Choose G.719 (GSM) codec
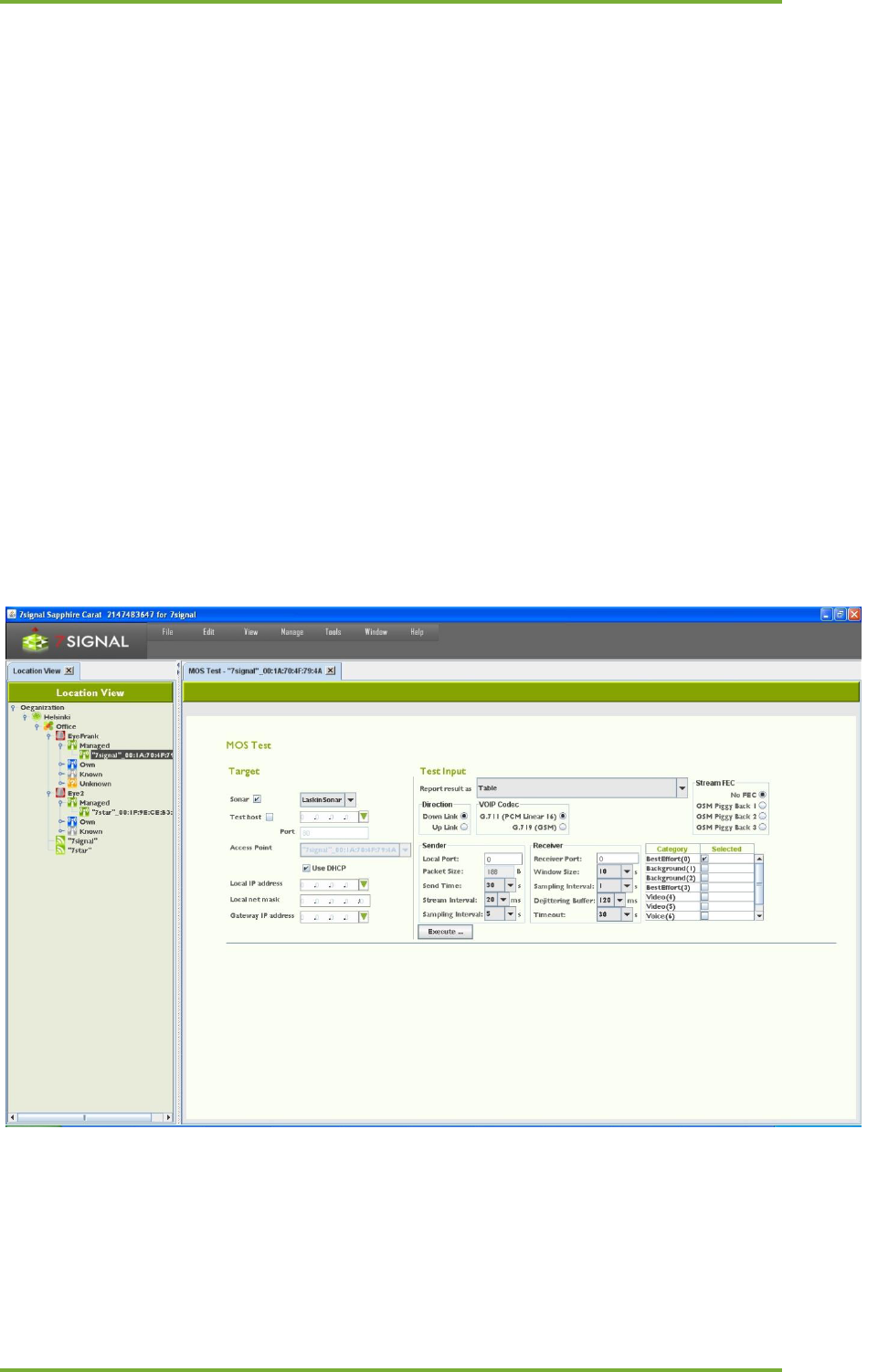The image size is (878, 1372). coord(563,827)
